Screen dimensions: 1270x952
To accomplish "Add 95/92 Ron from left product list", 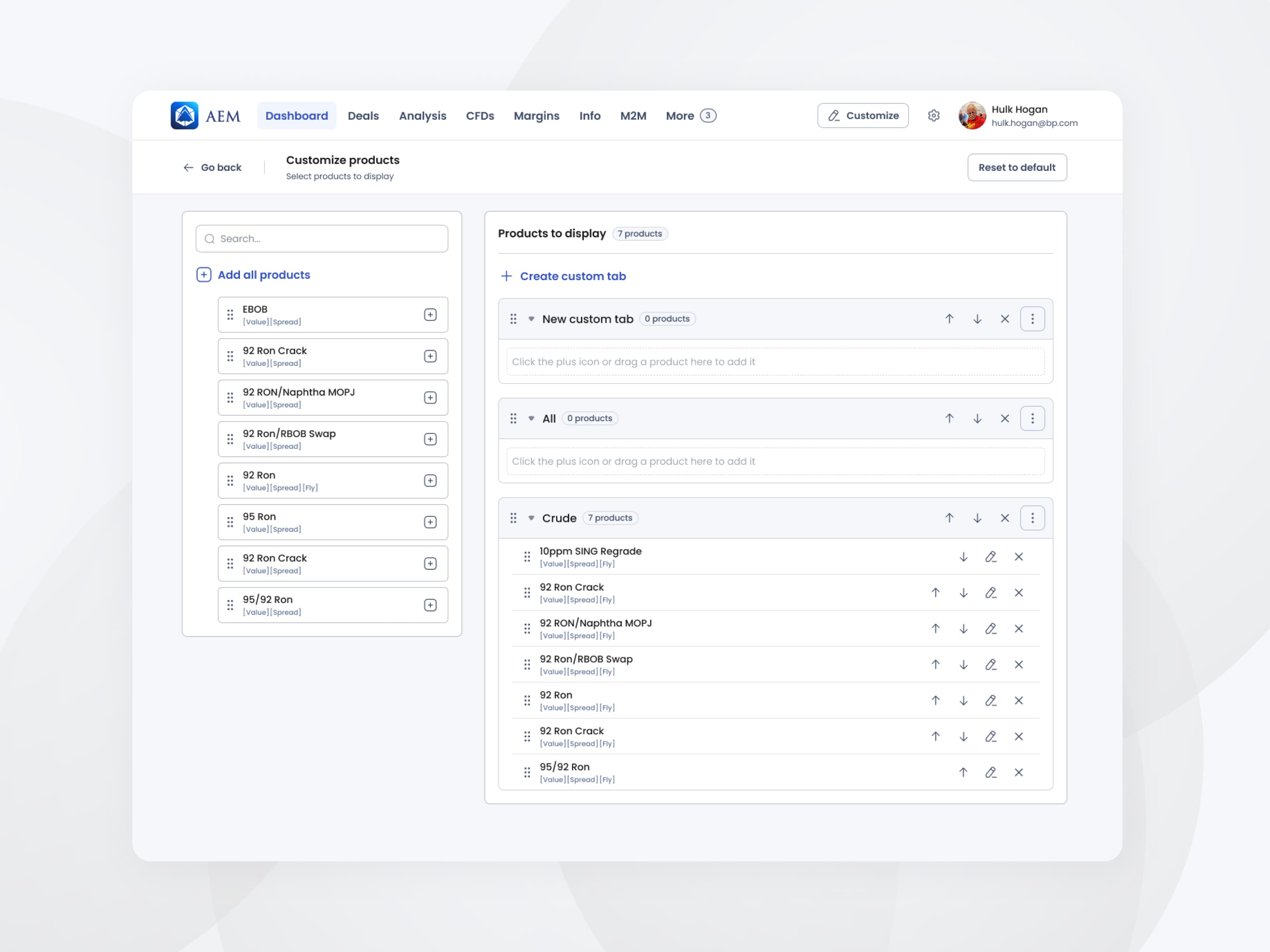I will click(x=430, y=605).
